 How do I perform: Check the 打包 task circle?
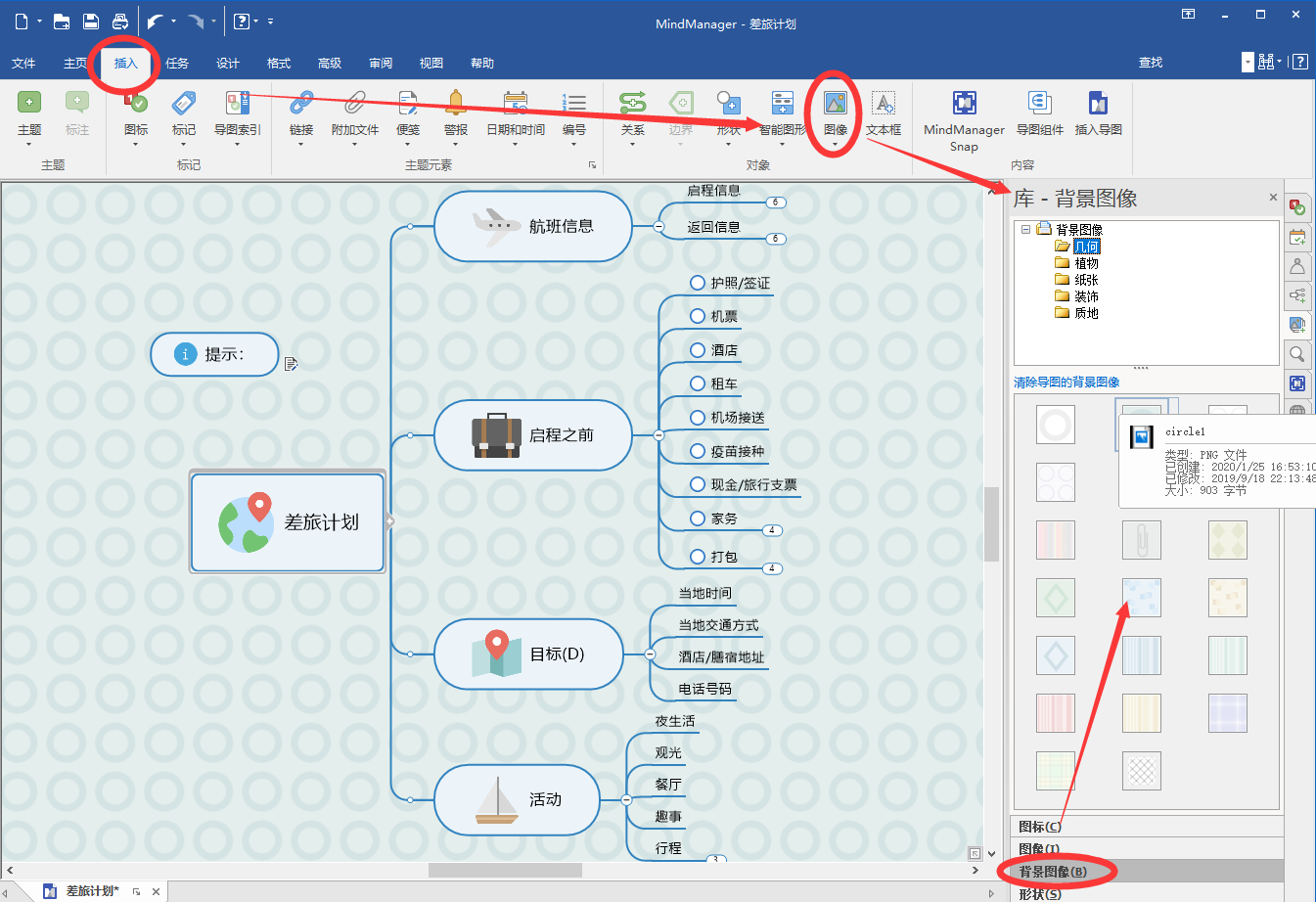click(x=698, y=557)
